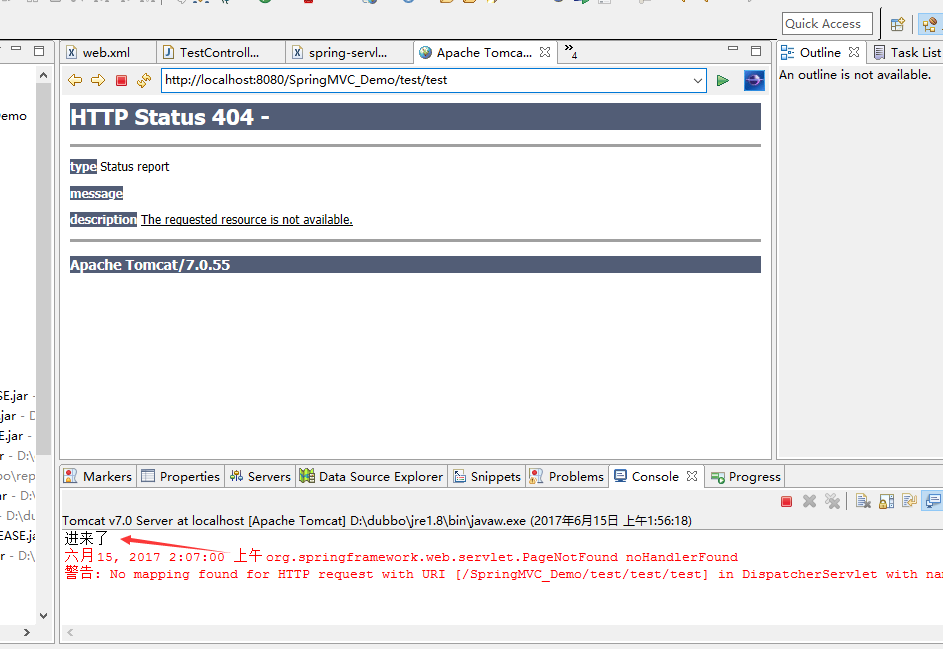Close the Apache Tomcat browser tab
The height and width of the screenshot is (649, 943).
pos(545,52)
